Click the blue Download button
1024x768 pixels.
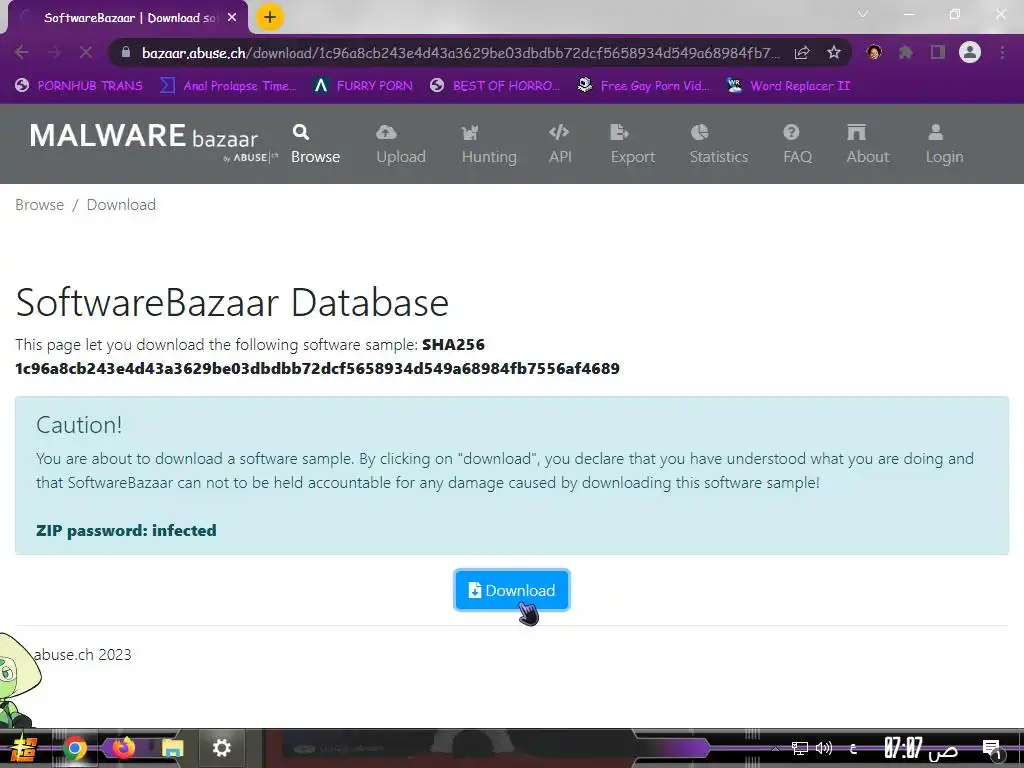[x=511, y=590]
